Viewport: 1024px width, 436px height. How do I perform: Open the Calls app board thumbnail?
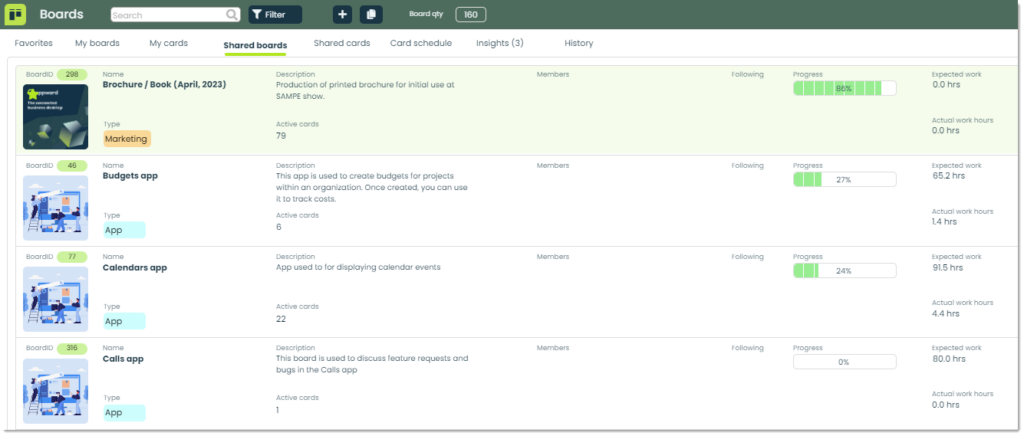pyautogui.click(x=56, y=390)
